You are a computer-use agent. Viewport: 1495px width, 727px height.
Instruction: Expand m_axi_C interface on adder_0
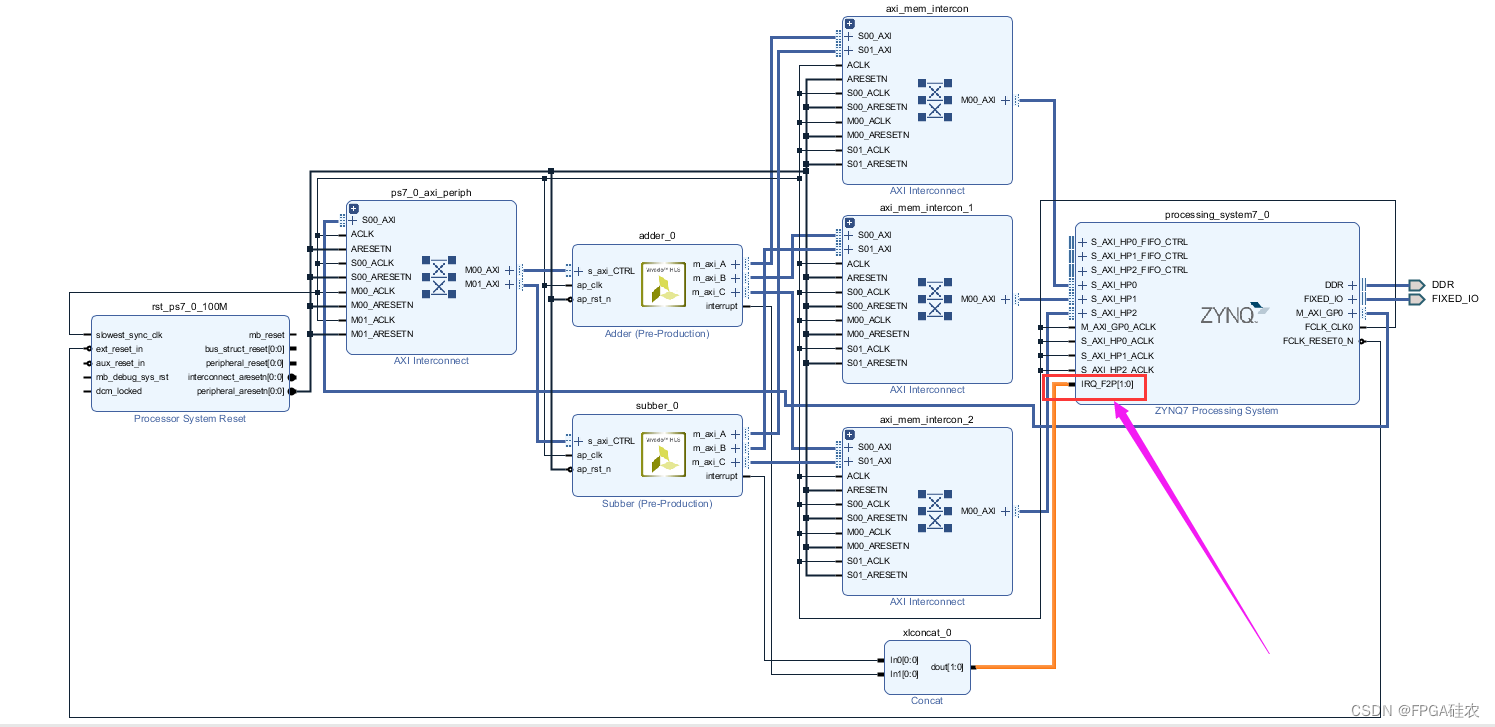click(x=735, y=292)
